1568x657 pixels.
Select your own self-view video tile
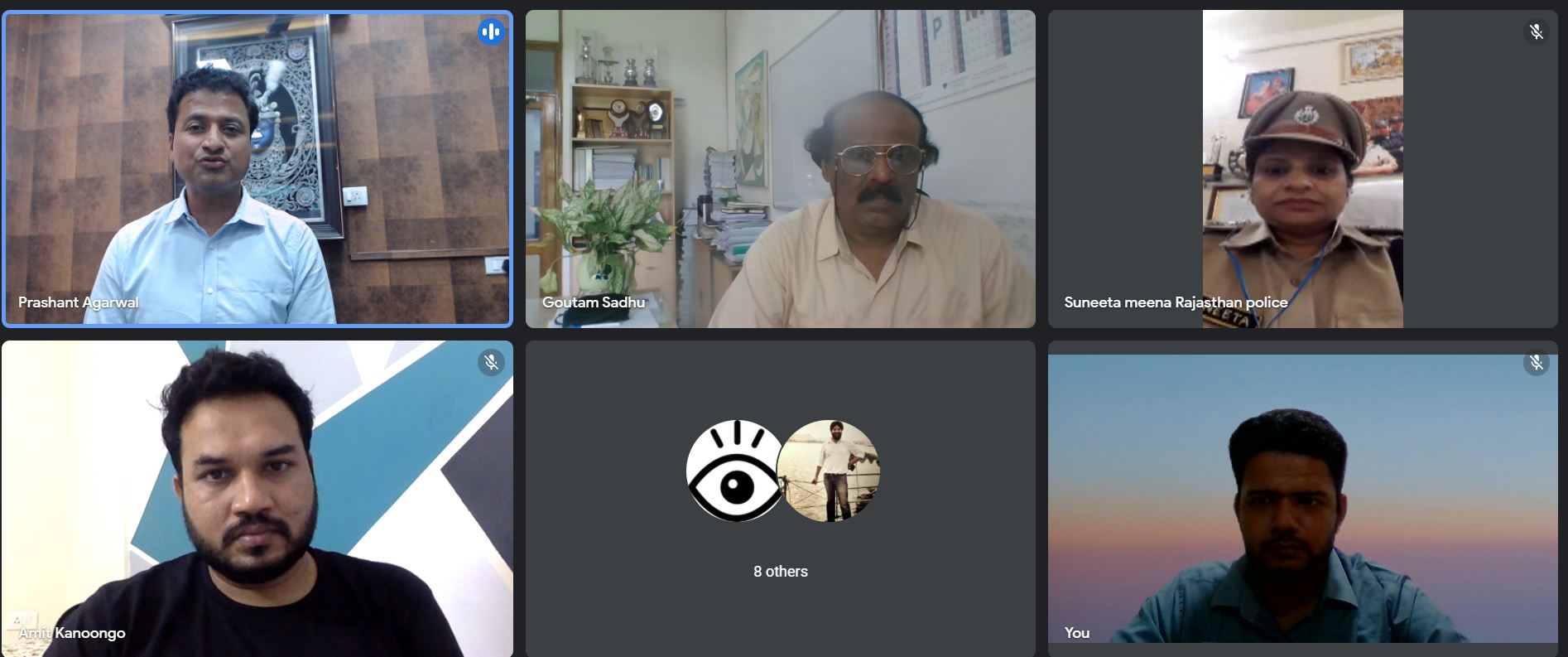1302,497
